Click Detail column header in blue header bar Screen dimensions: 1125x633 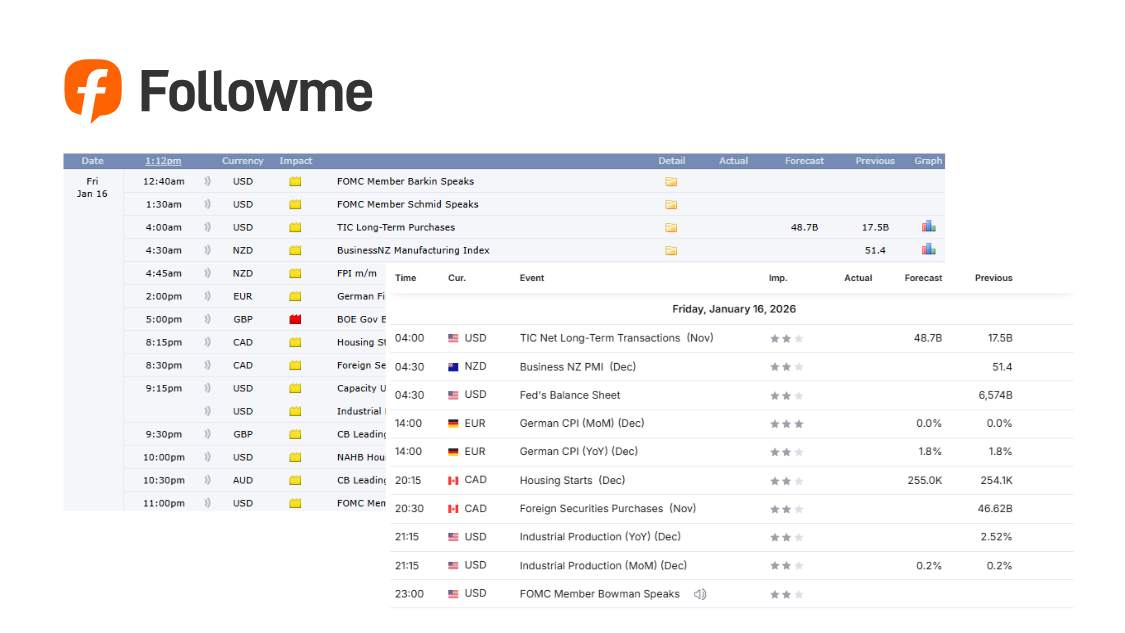point(672,161)
